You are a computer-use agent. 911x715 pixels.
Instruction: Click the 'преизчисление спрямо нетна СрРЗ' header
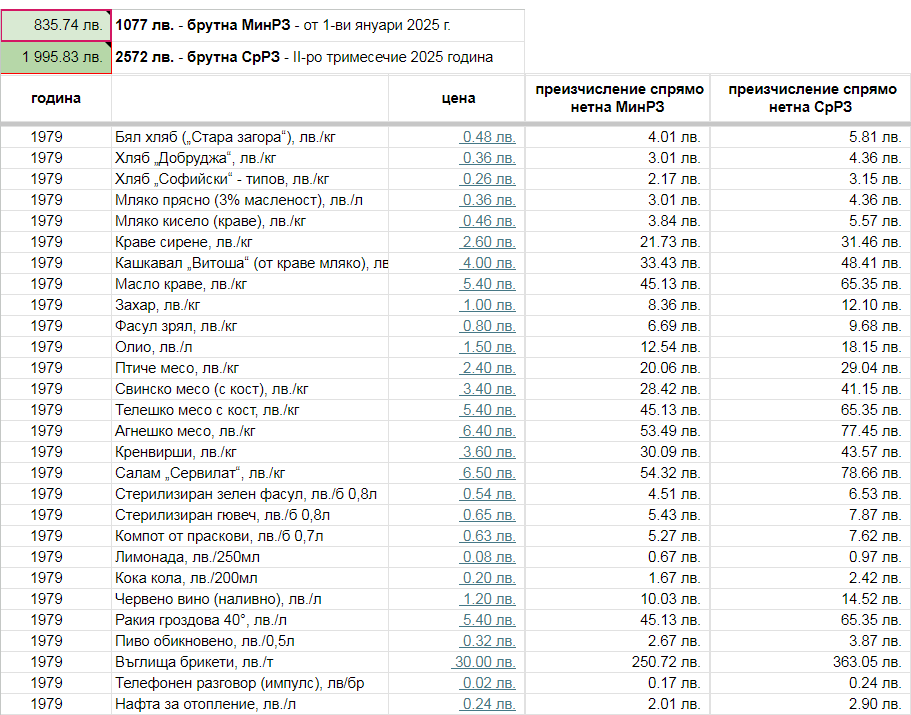coord(811,98)
